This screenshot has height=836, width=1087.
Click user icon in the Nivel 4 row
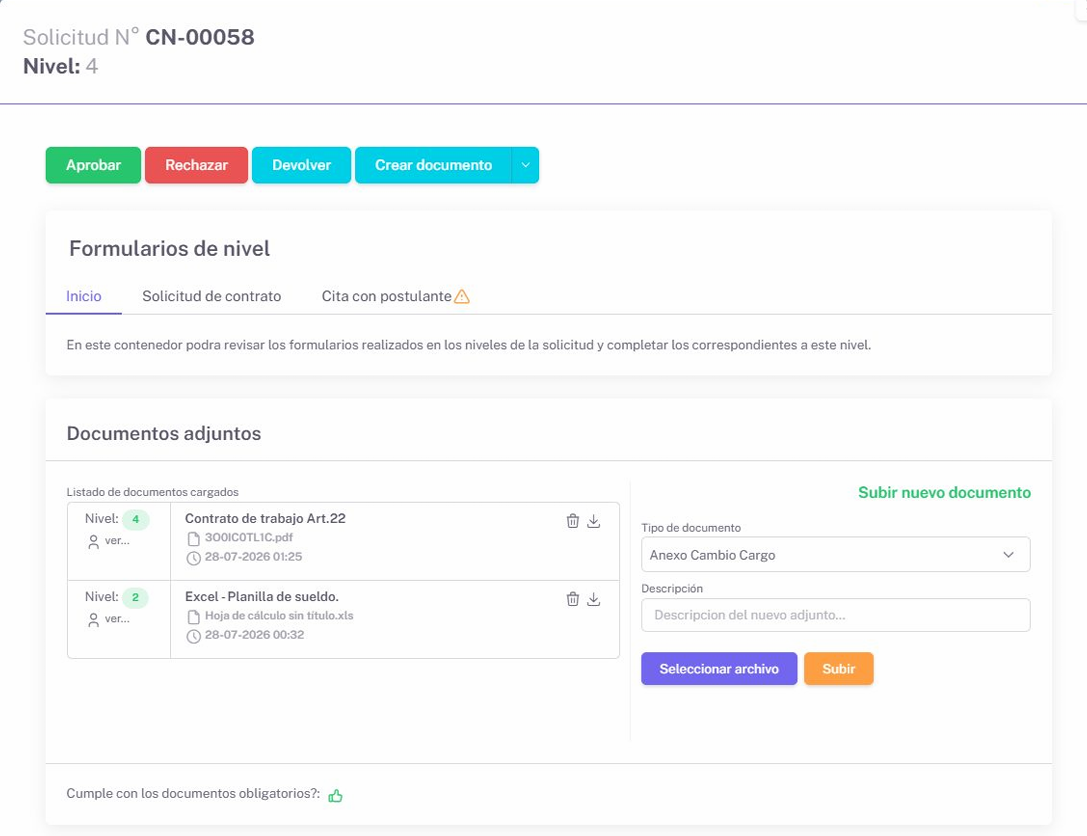click(94, 542)
